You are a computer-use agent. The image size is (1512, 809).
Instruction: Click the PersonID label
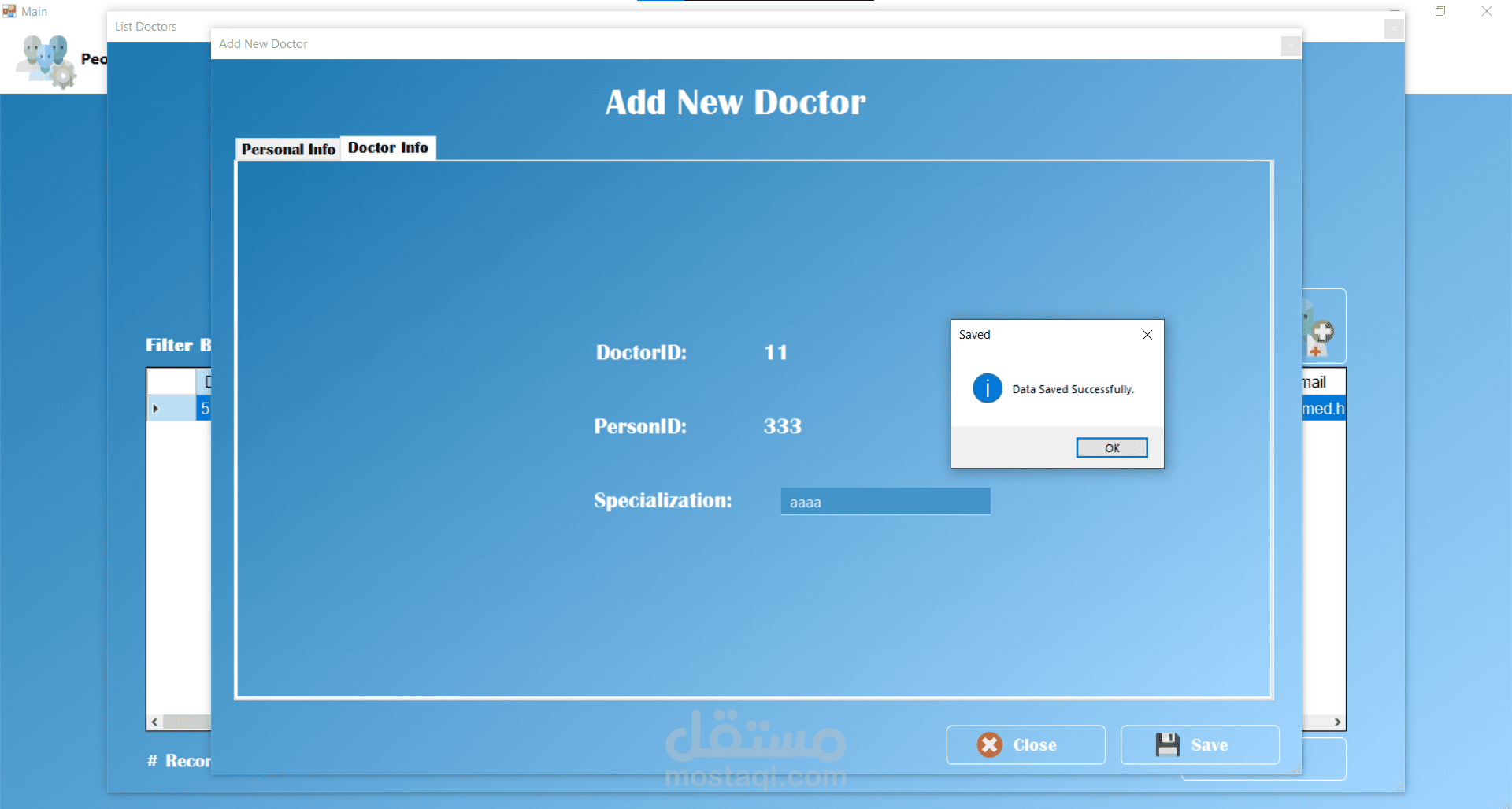point(639,426)
